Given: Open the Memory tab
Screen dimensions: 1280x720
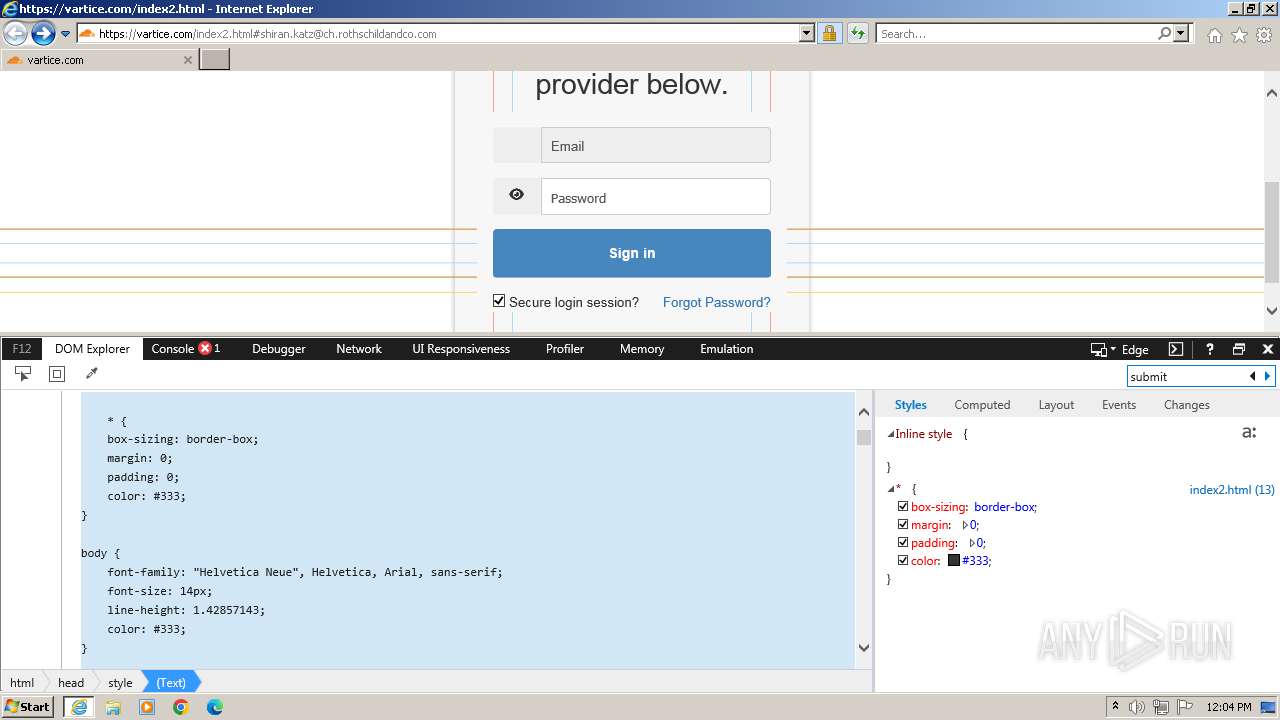Looking at the screenshot, I should (642, 349).
